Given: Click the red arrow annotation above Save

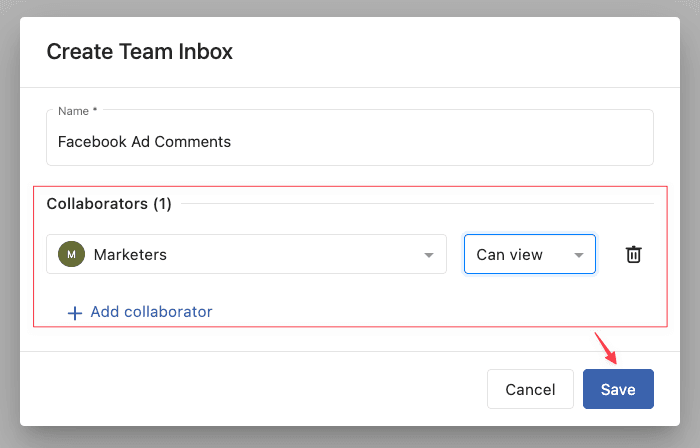Looking at the screenshot, I should click(x=606, y=348).
